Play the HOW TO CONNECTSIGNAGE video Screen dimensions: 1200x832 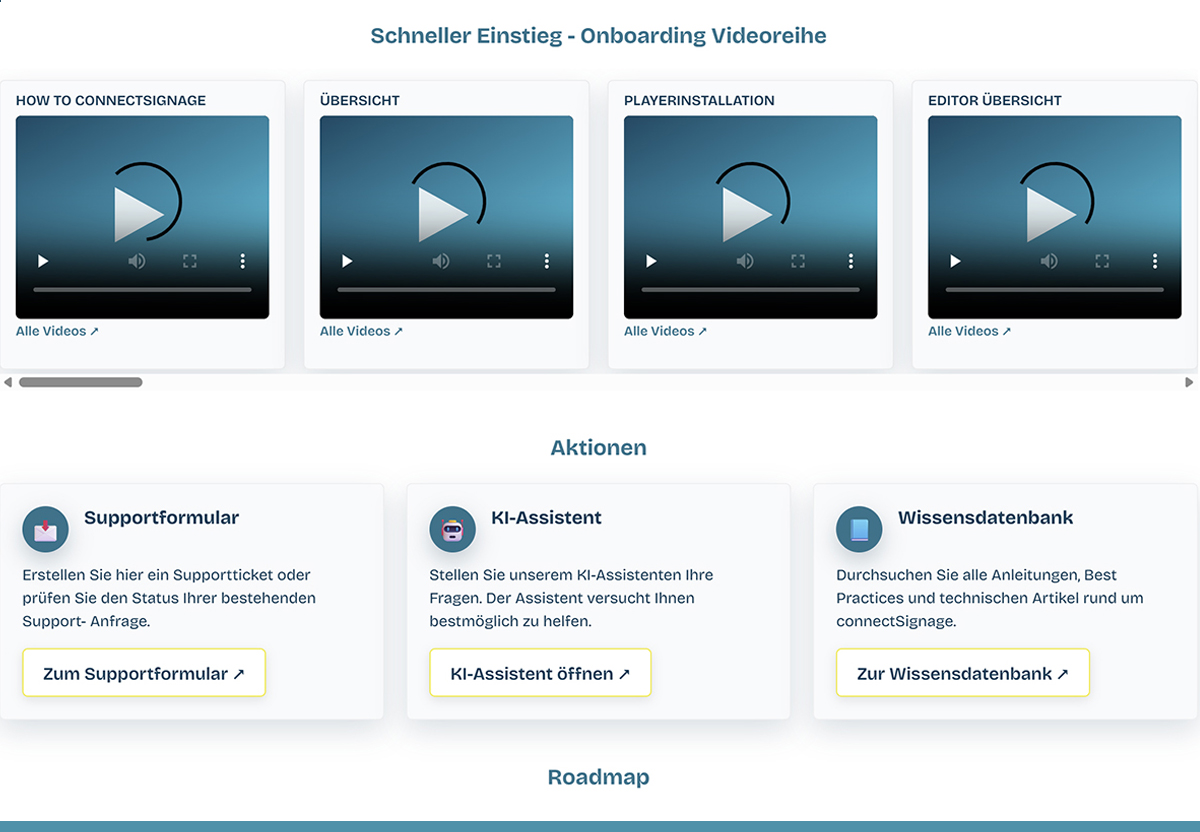click(x=43, y=261)
